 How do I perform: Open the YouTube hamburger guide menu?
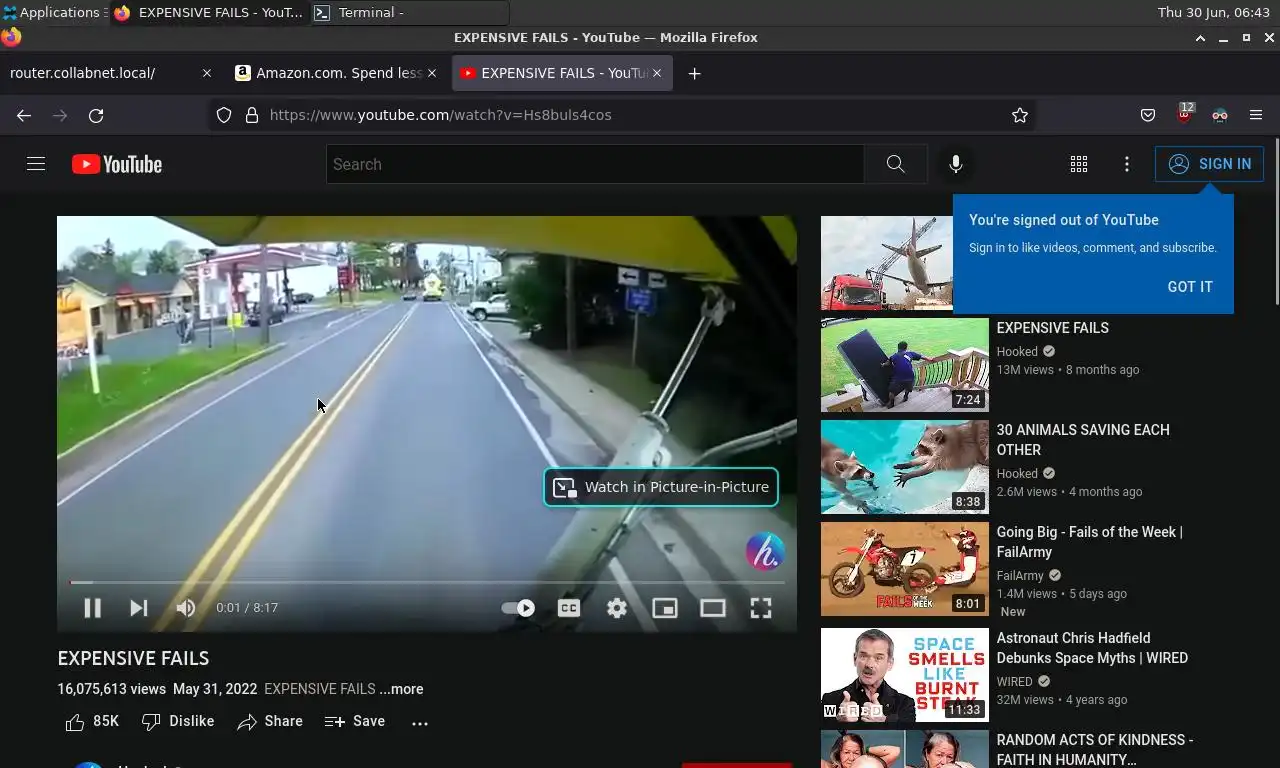(x=36, y=164)
